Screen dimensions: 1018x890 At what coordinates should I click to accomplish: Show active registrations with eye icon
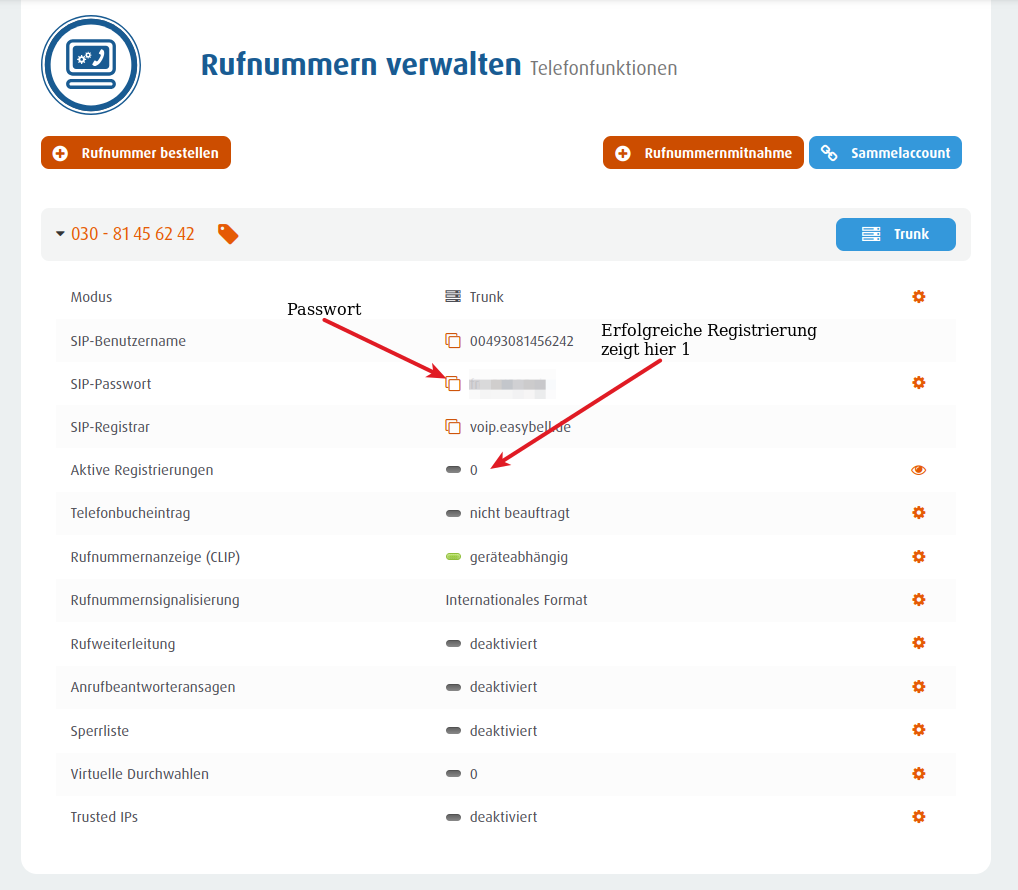point(918,470)
